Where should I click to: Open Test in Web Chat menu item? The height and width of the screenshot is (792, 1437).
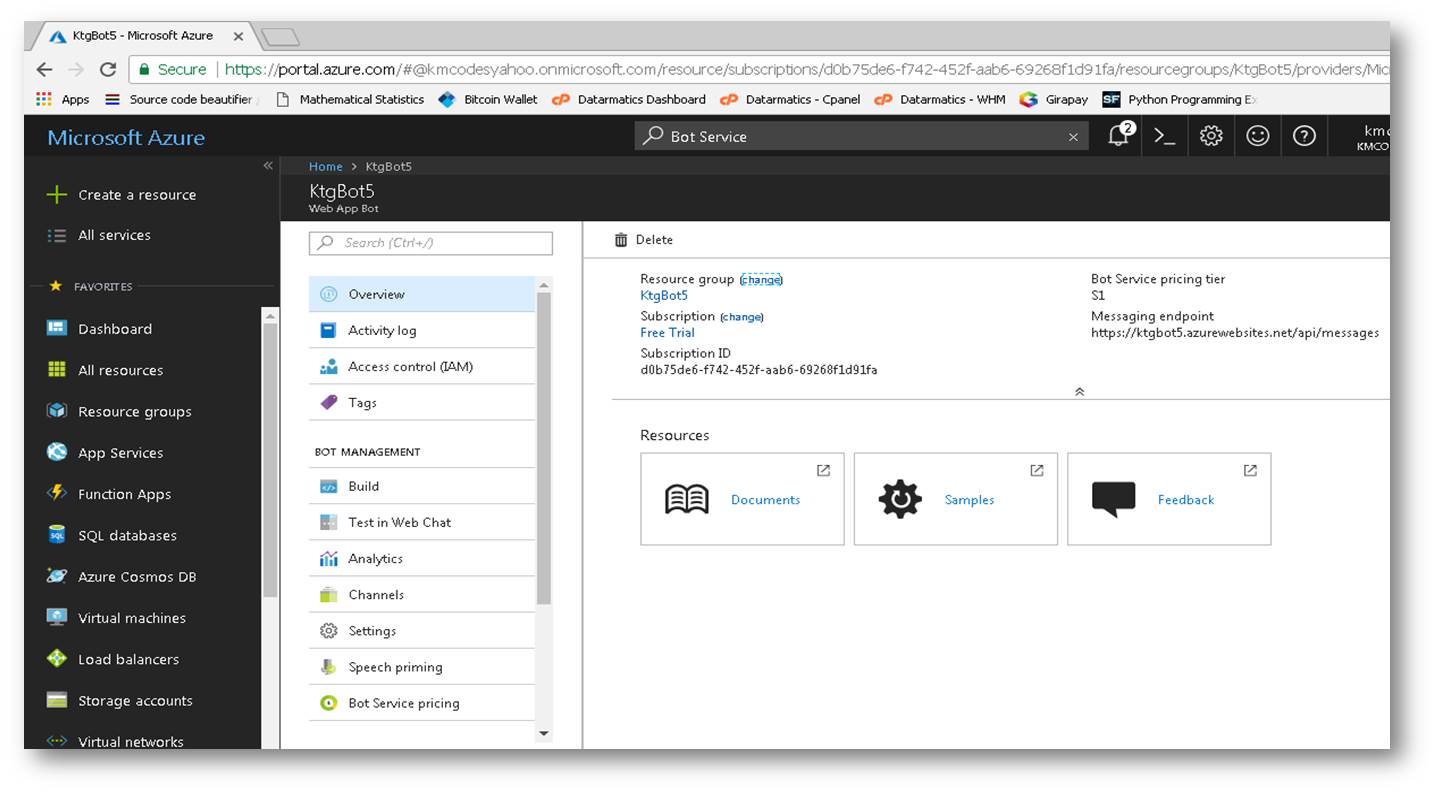399,522
